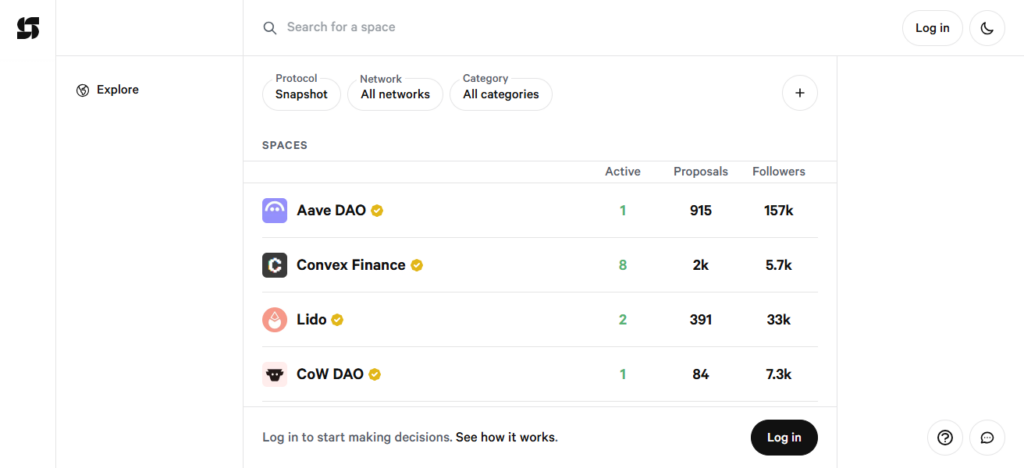Click the plus button to add a space
Image resolution: width=1024 pixels, height=468 pixels.
coord(799,93)
